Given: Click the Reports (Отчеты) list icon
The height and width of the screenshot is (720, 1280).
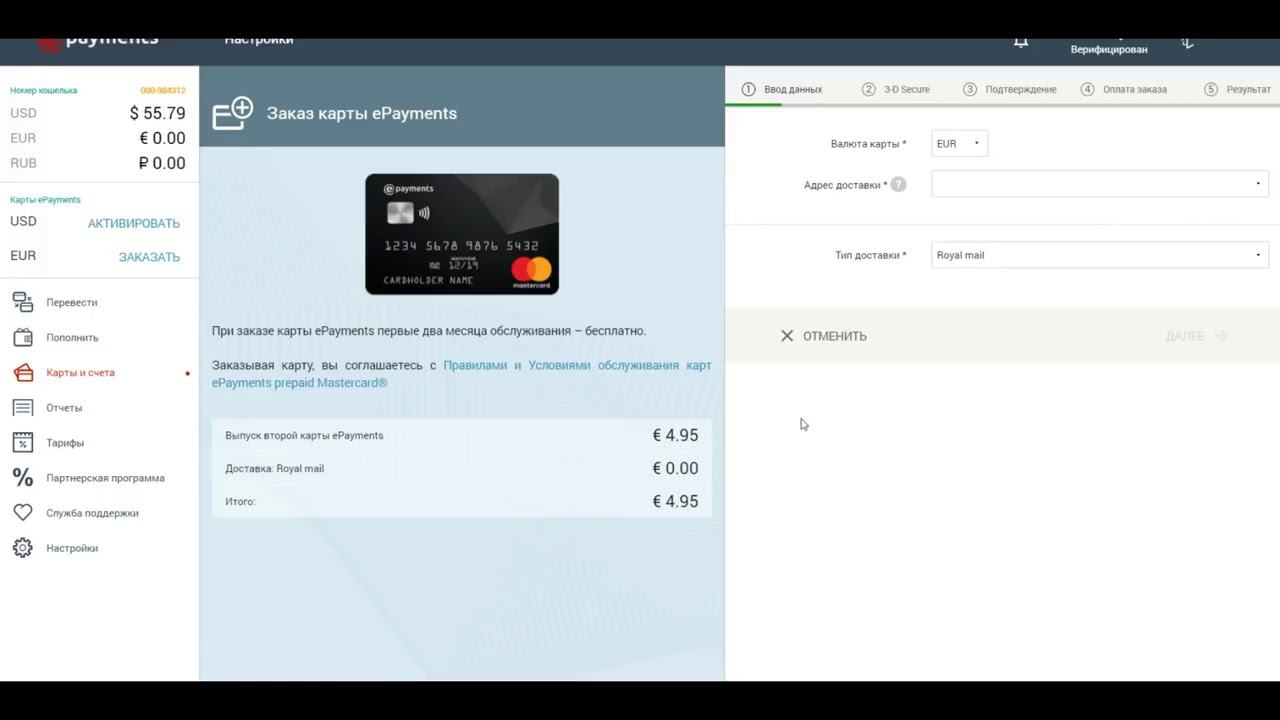Looking at the screenshot, I should (22, 407).
